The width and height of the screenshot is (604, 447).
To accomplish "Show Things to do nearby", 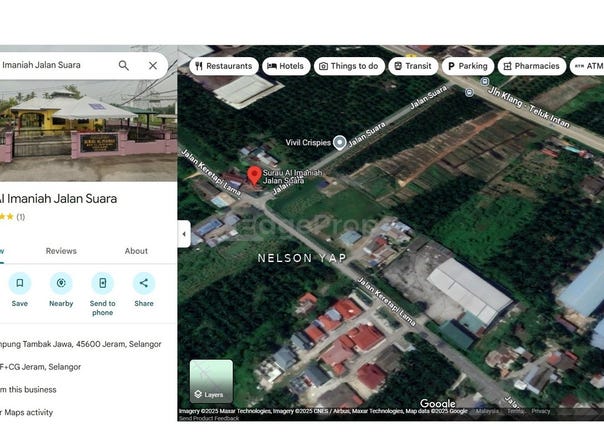I will tap(349, 66).
